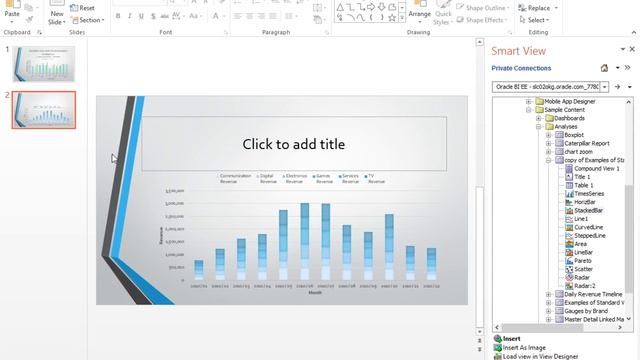The height and width of the screenshot is (360, 640).
Task: Open the Clipboard dialog launcher
Action: pyautogui.click(x=40, y=32)
